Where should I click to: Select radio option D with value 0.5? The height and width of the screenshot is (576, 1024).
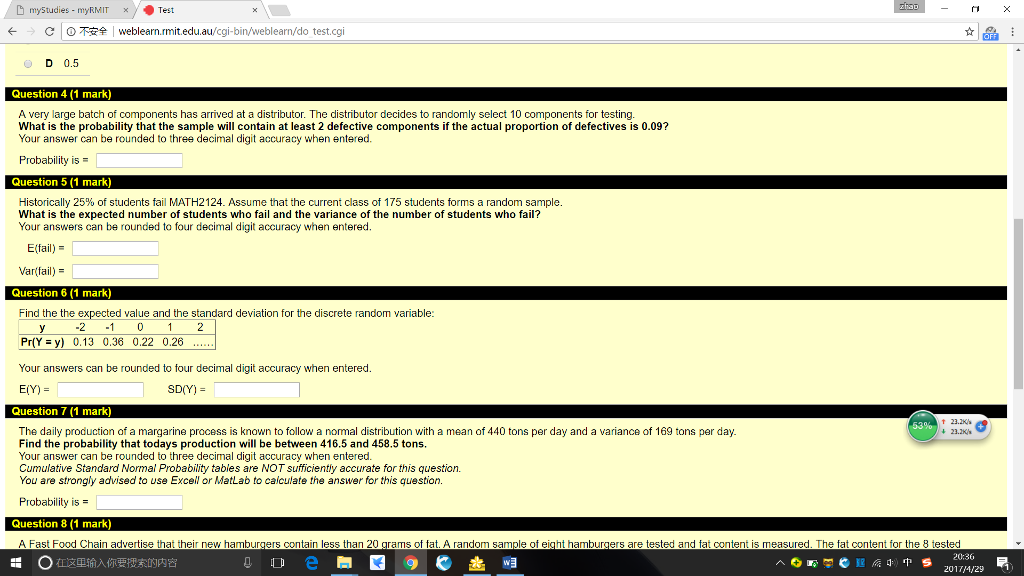click(27, 63)
